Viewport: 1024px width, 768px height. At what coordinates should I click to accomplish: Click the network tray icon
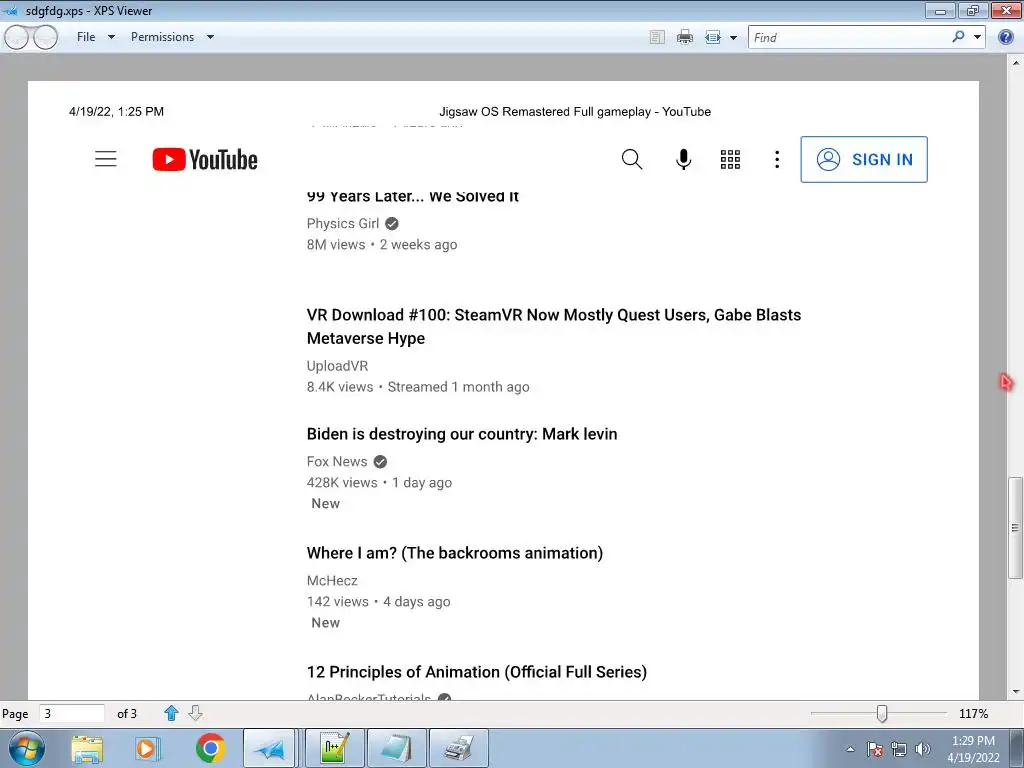point(899,749)
